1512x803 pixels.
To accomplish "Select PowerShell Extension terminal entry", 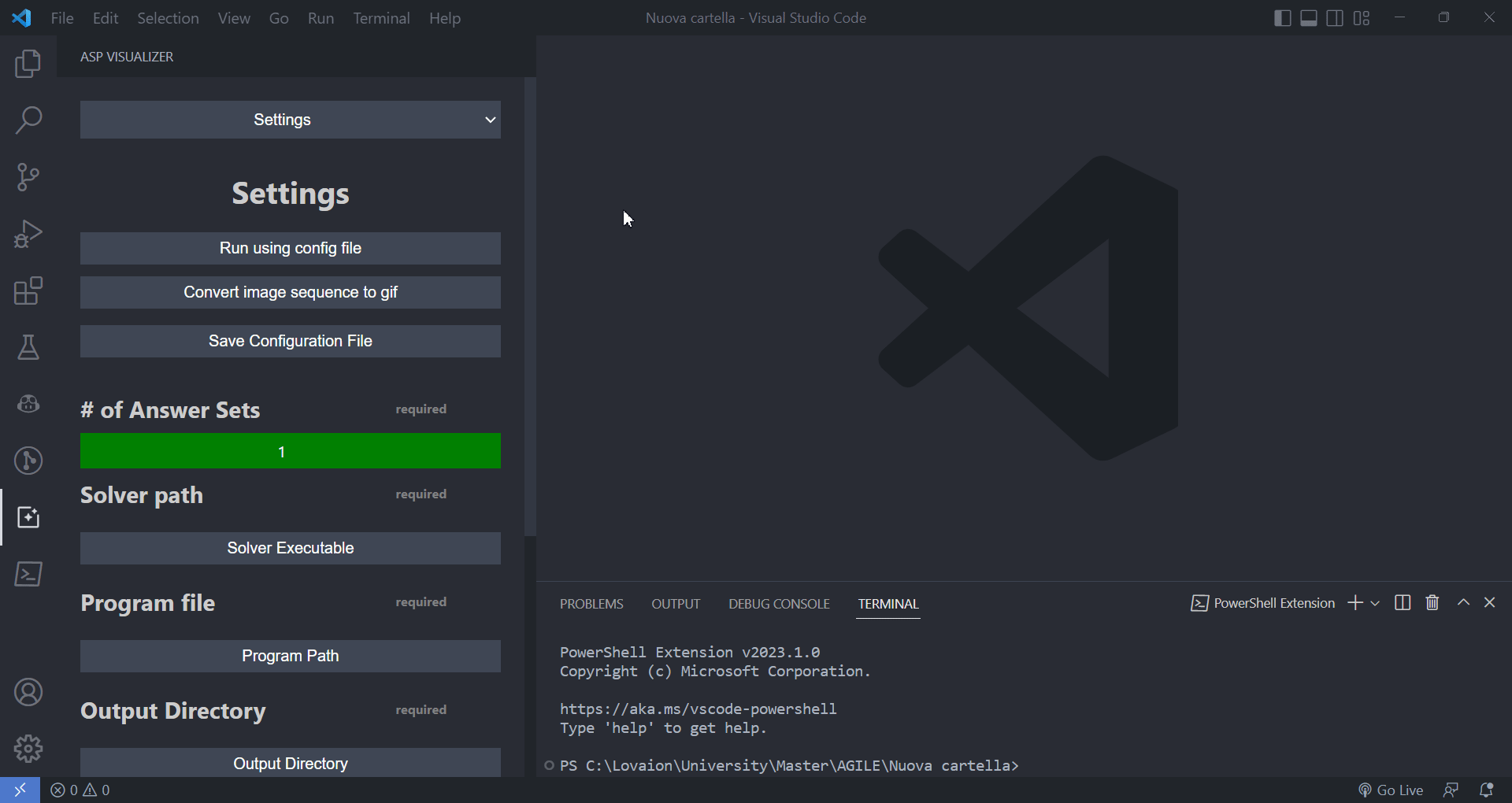I will click(x=1263, y=603).
